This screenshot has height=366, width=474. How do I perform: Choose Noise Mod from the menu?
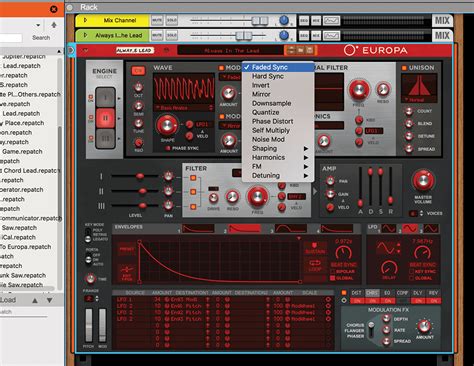pos(278,139)
